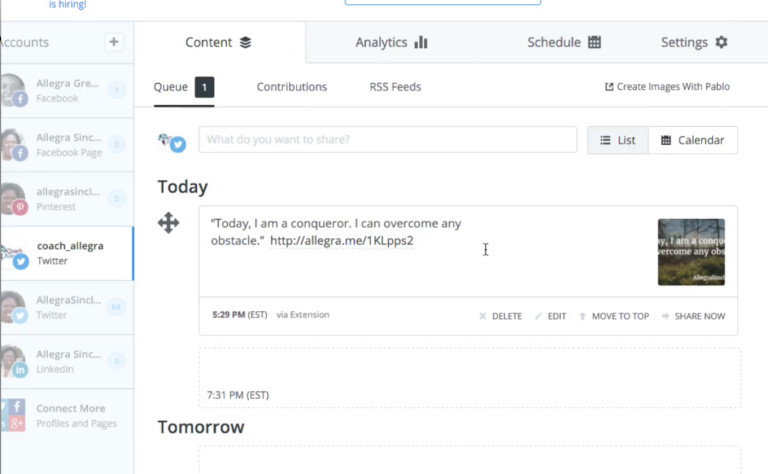Open the Allegra Sinc... LinkedIn account
Screen dimensions: 768x474
tap(67, 362)
